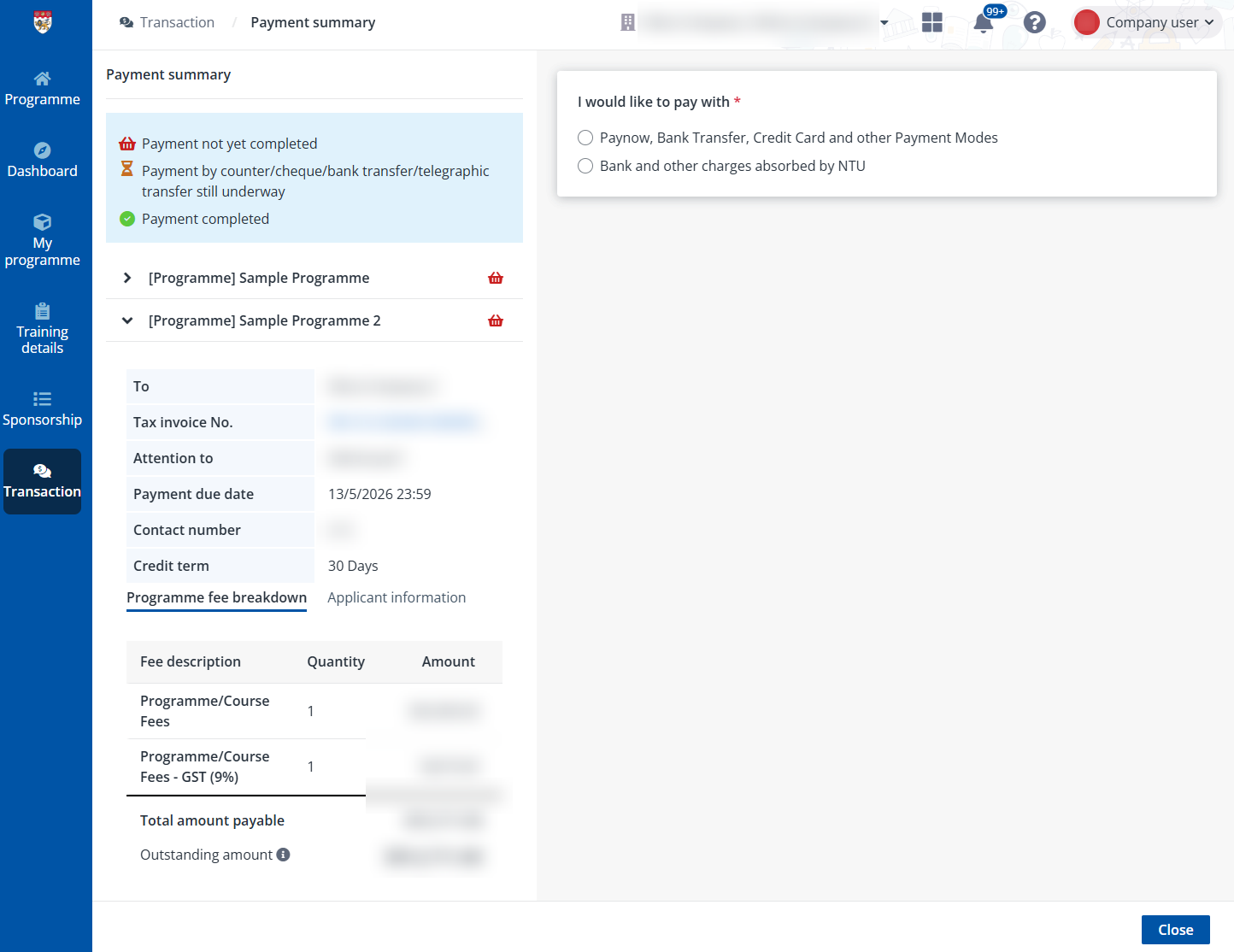
Task: Click the Transaction breadcrumb link
Action: 177,22
